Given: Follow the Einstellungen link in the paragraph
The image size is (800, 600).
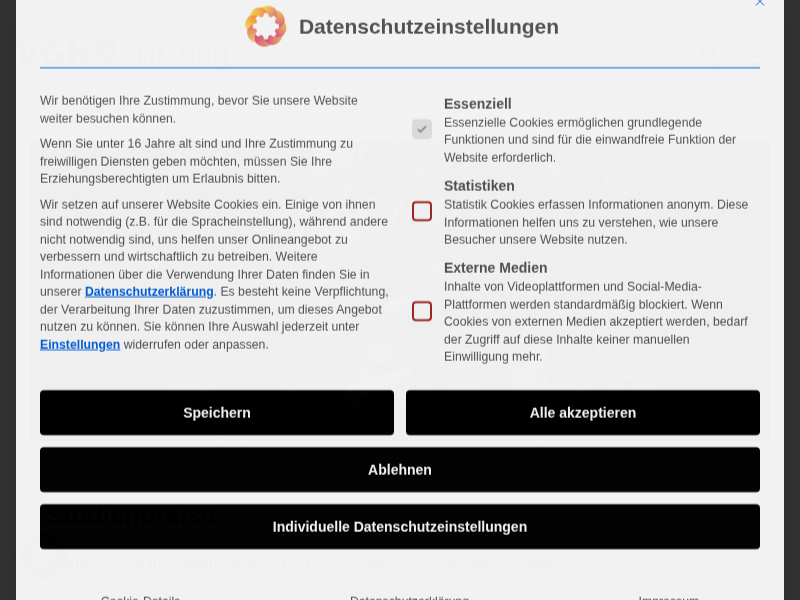Looking at the screenshot, I should tap(80, 345).
